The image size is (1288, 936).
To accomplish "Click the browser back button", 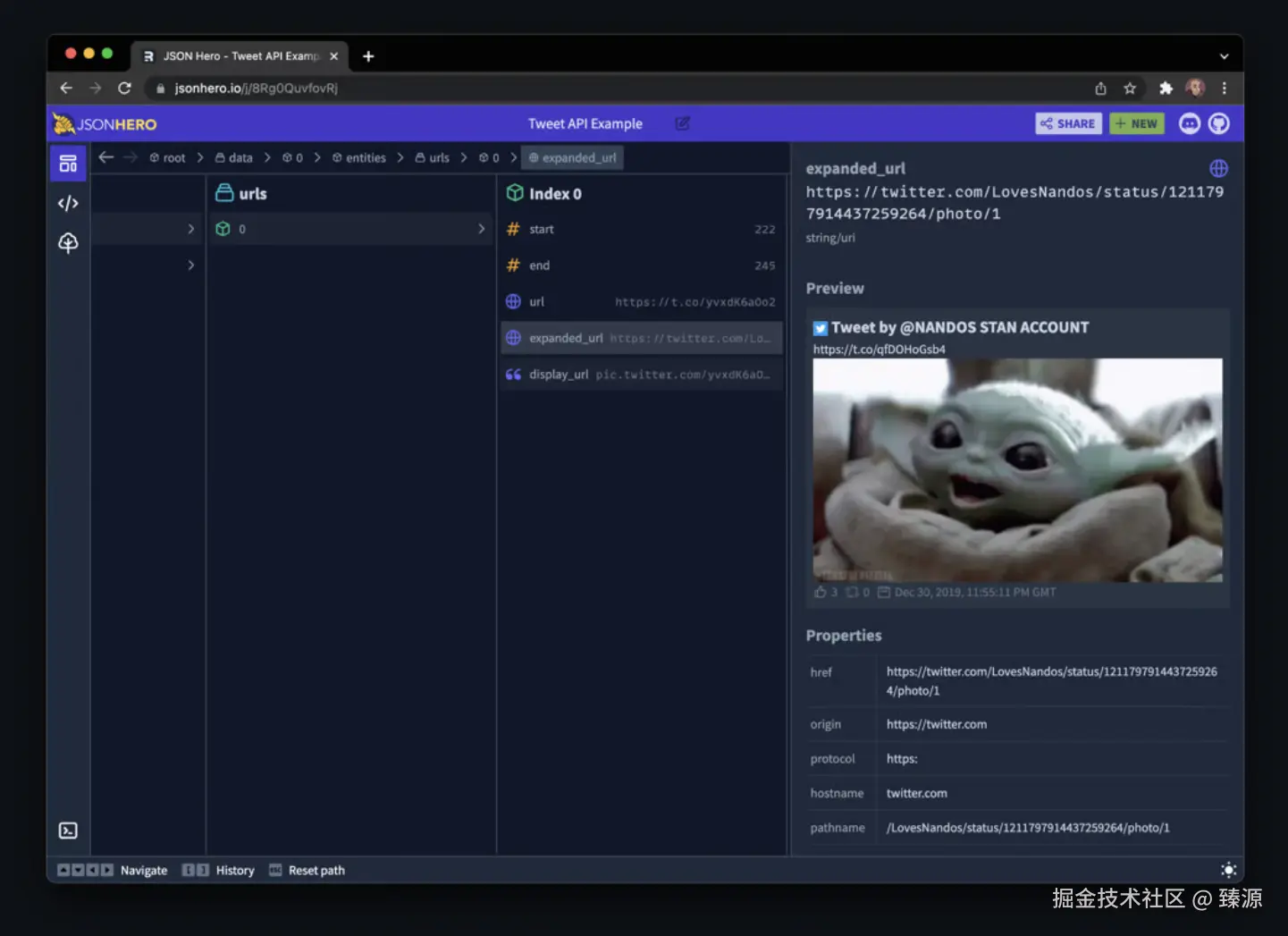I will coord(66,88).
